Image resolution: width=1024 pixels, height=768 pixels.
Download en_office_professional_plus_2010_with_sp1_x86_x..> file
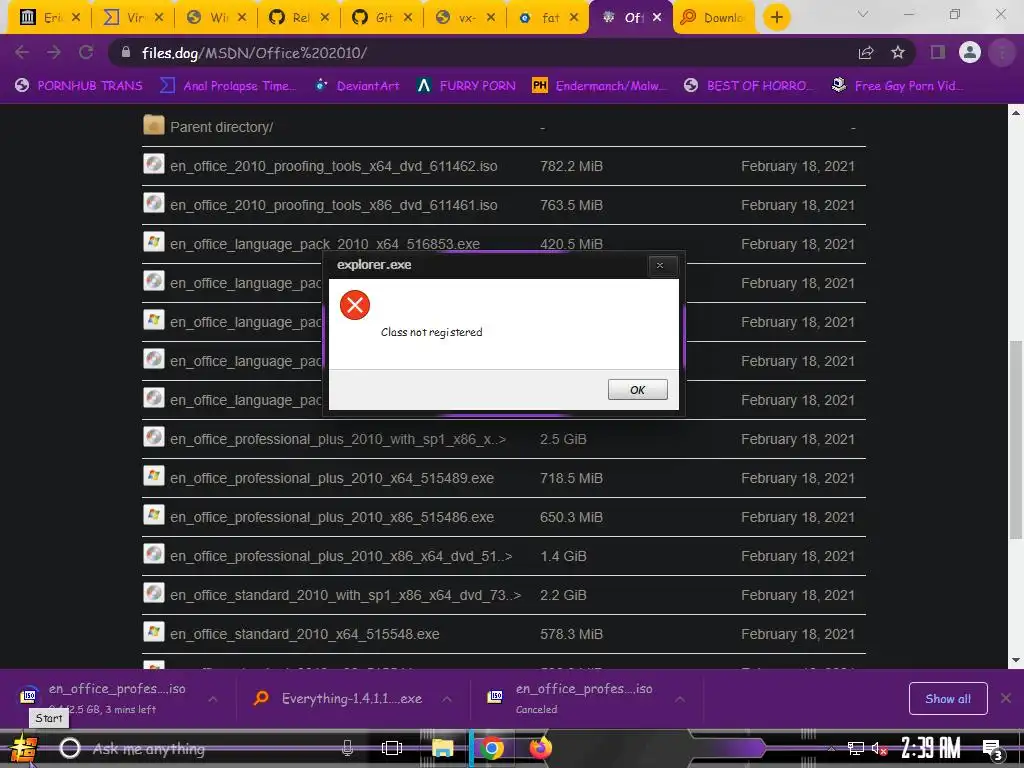pos(338,439)
